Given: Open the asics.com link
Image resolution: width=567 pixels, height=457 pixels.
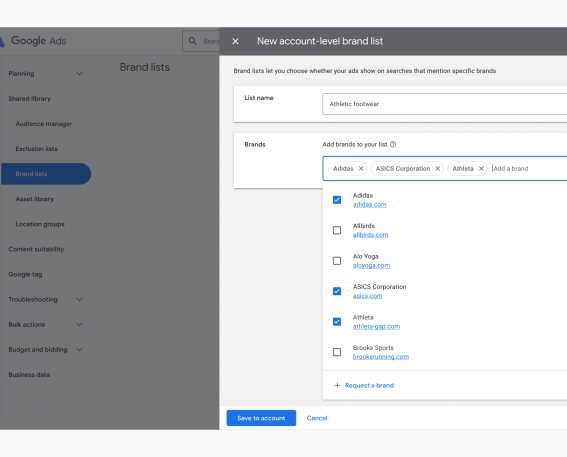Looking at the screenshot, I should click(x=367, y=296).
